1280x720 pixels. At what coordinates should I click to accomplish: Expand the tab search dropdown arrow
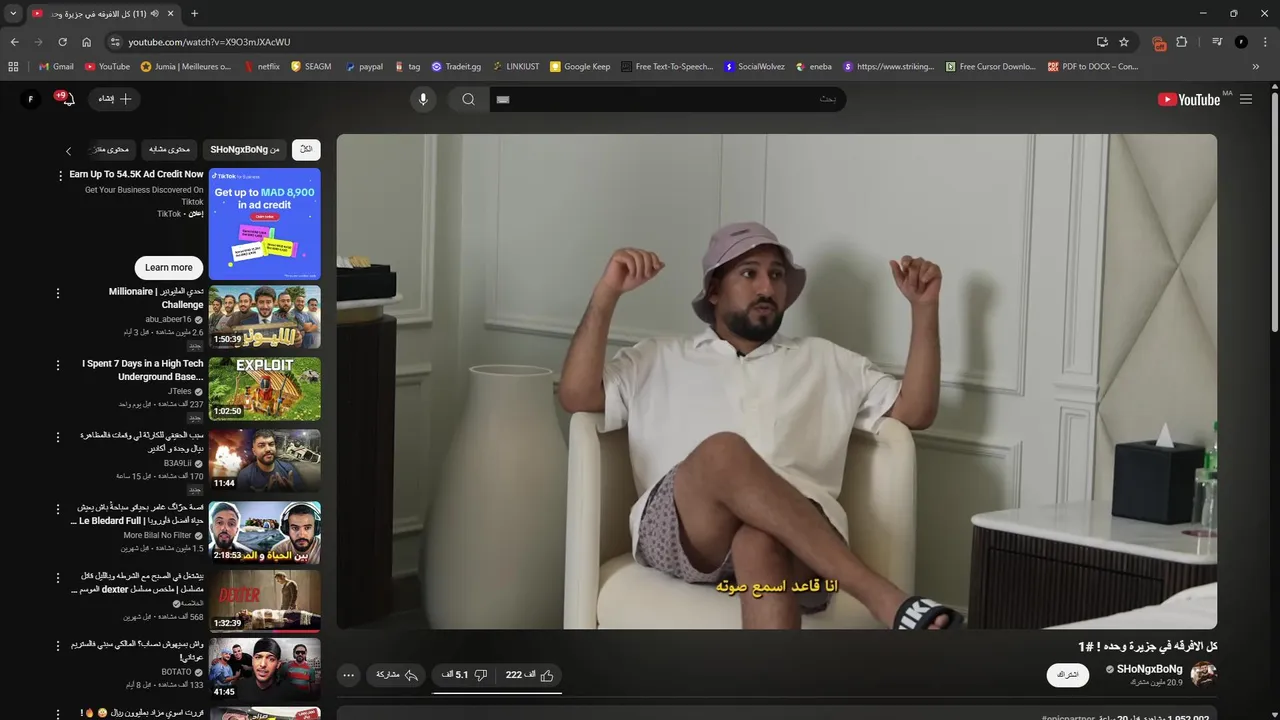(13, 14)
